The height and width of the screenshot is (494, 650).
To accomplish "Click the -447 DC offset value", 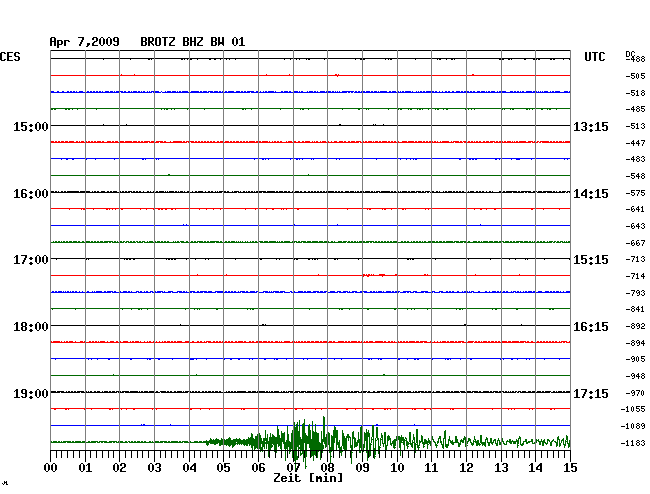I will 634,143.
